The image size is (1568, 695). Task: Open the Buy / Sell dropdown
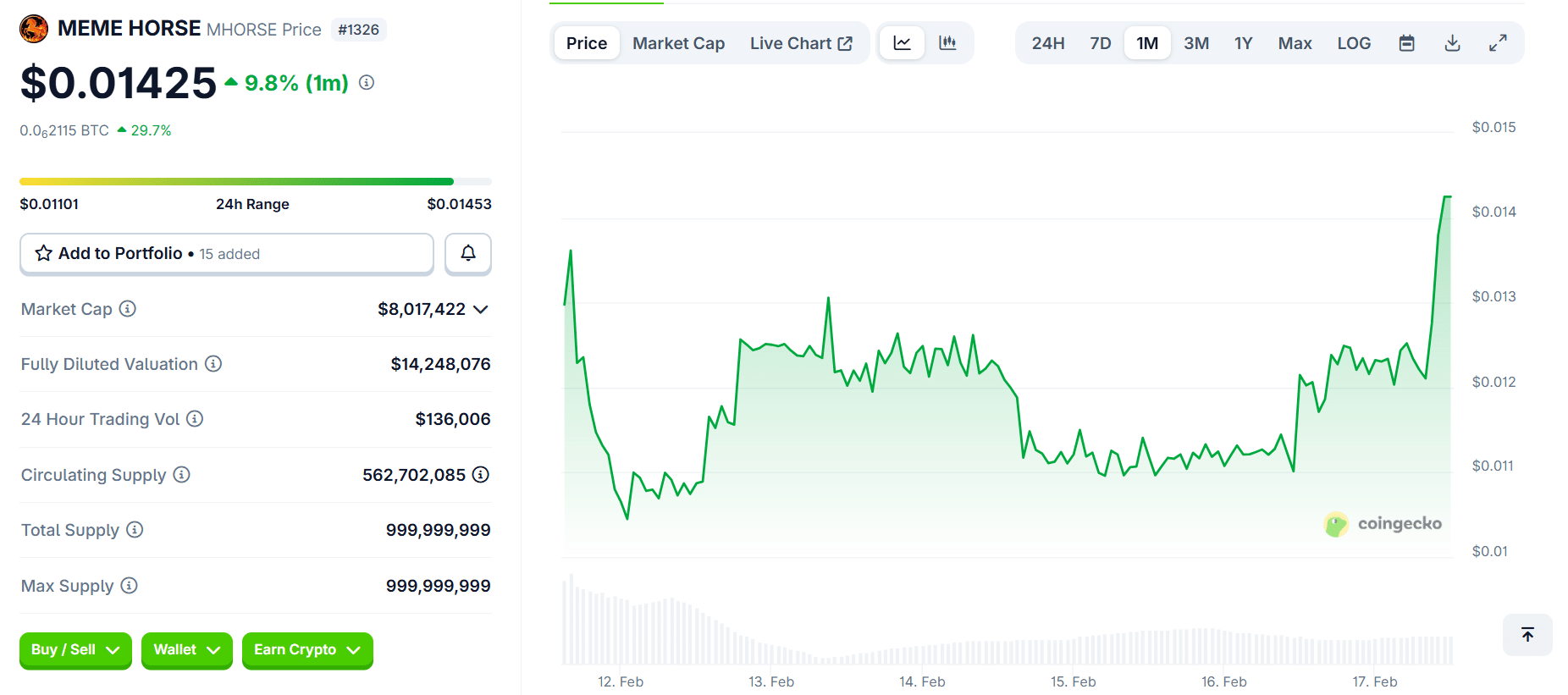(75, 650)
